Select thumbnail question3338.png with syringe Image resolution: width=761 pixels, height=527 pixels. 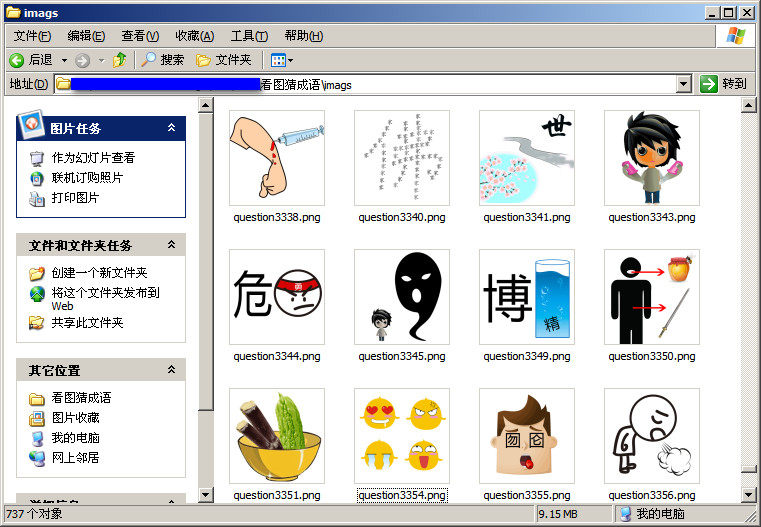click(277, 158)
